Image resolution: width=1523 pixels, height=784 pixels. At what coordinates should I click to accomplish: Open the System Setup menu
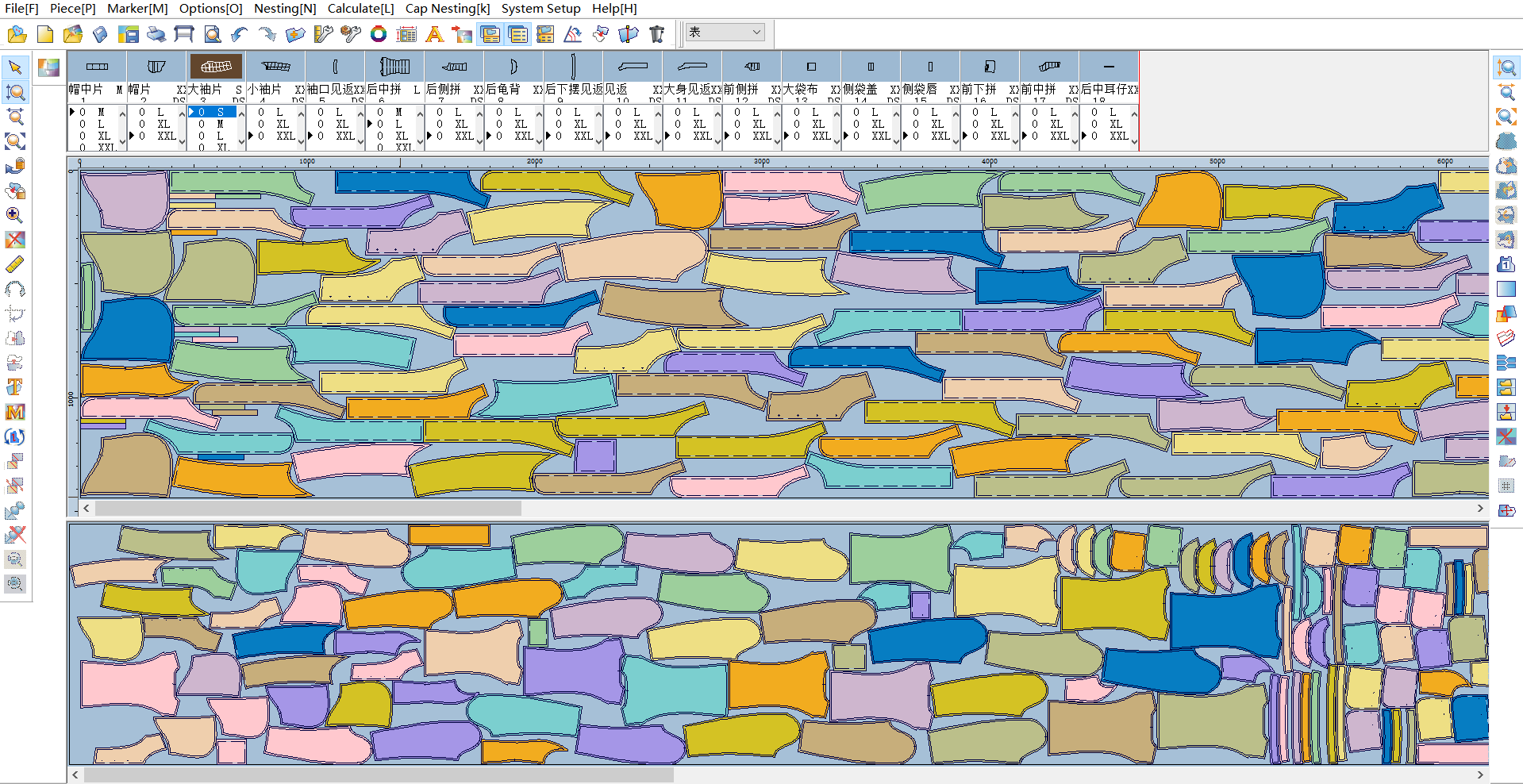[x=540, y=9]
